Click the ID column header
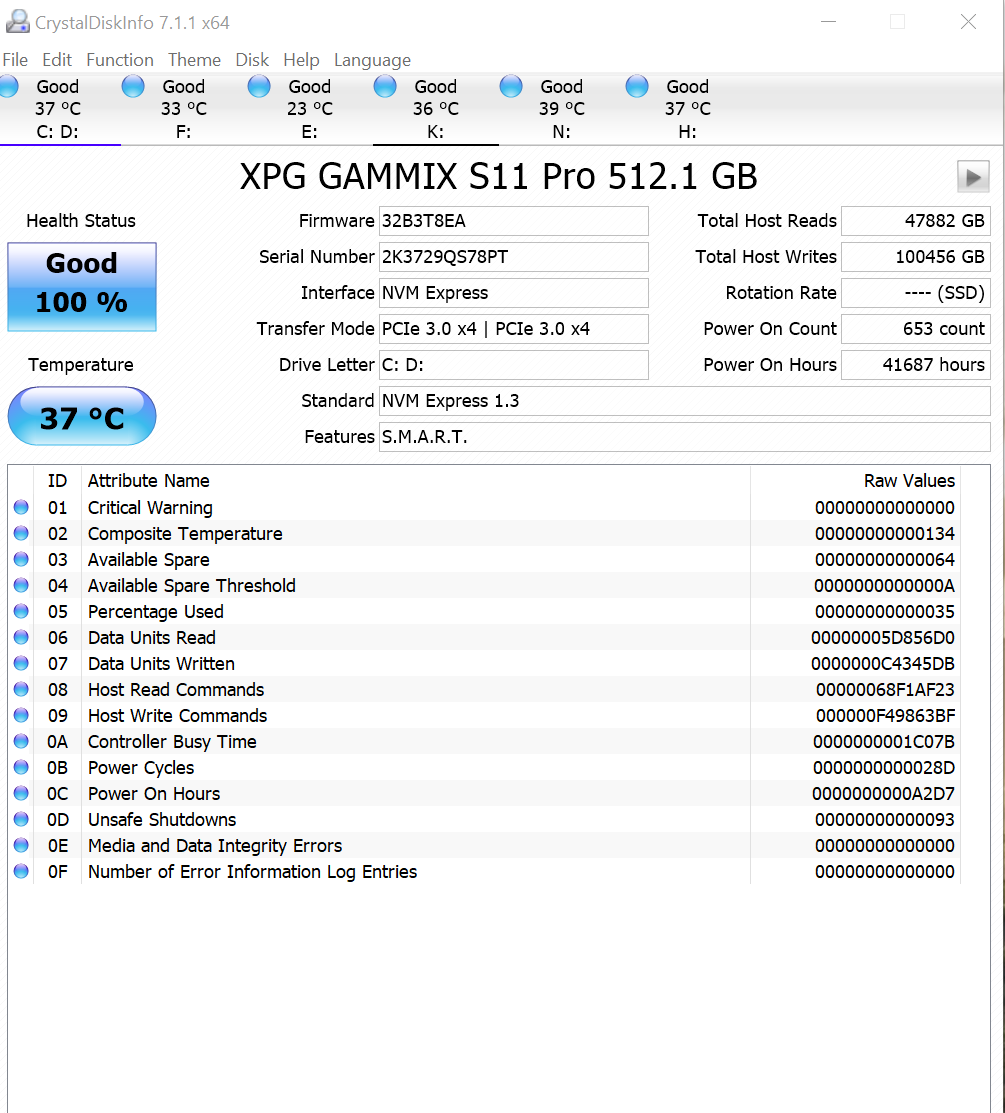Viewport: 1005px width, 1113px height. tap(57, 481)
